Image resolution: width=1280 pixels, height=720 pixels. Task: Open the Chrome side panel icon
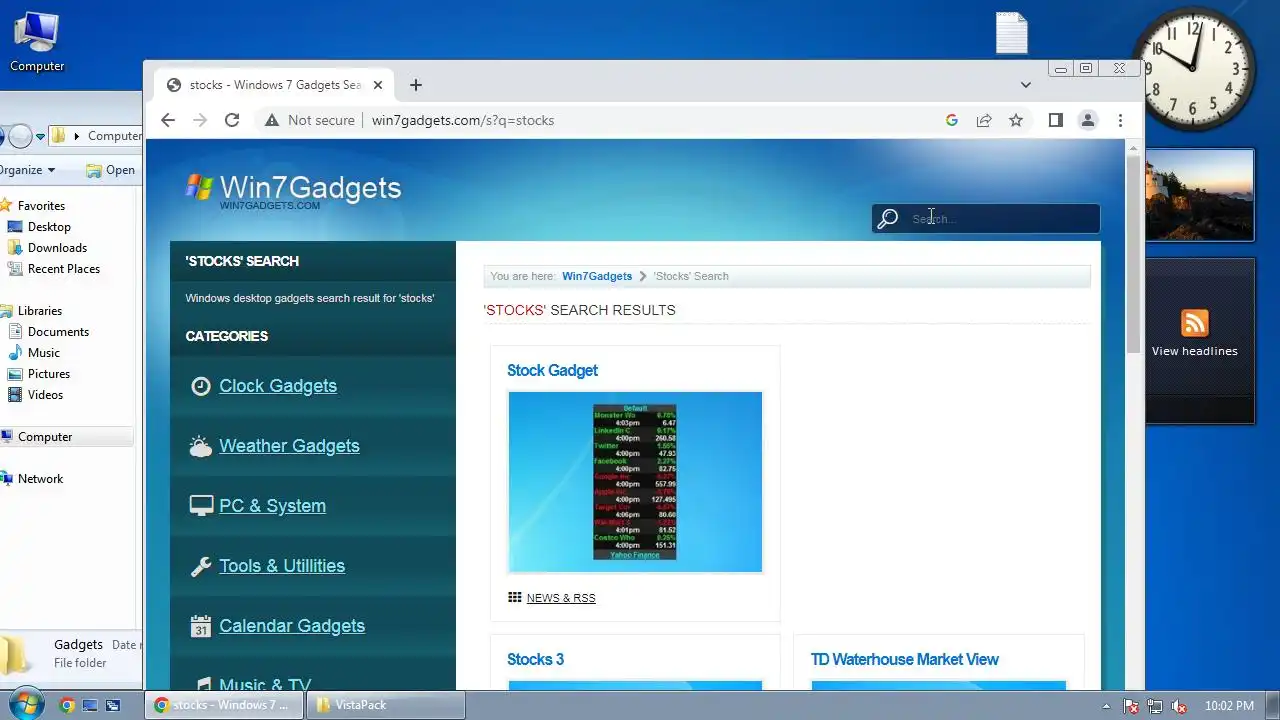(1055, 120)
